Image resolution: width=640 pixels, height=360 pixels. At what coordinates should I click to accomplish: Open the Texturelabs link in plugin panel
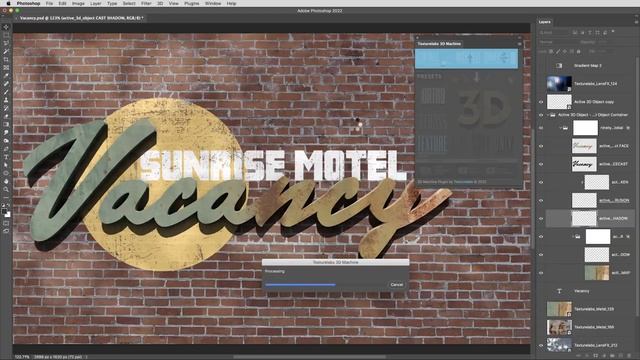463,182
